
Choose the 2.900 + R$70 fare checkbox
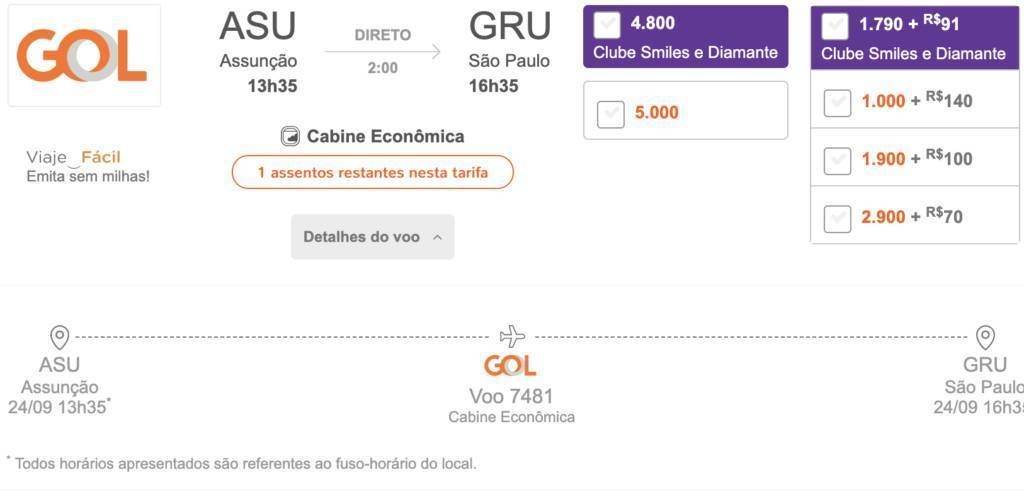837,219
